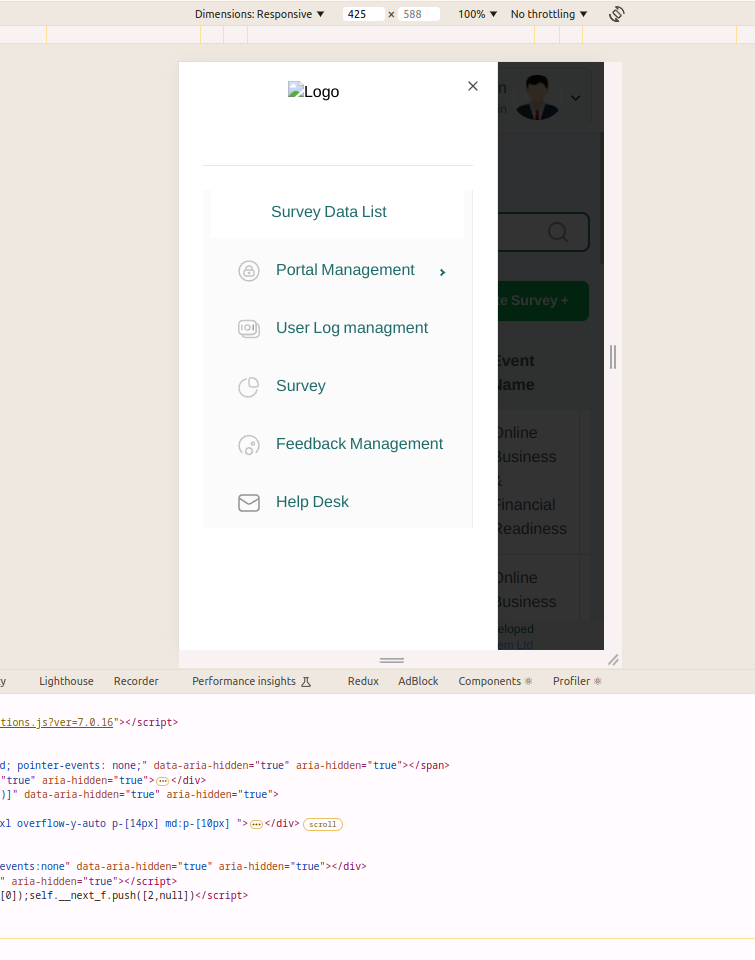Open Survey Data List menu item
The width and height of the screenshot is (755, 960).
[x=337, y=212]
